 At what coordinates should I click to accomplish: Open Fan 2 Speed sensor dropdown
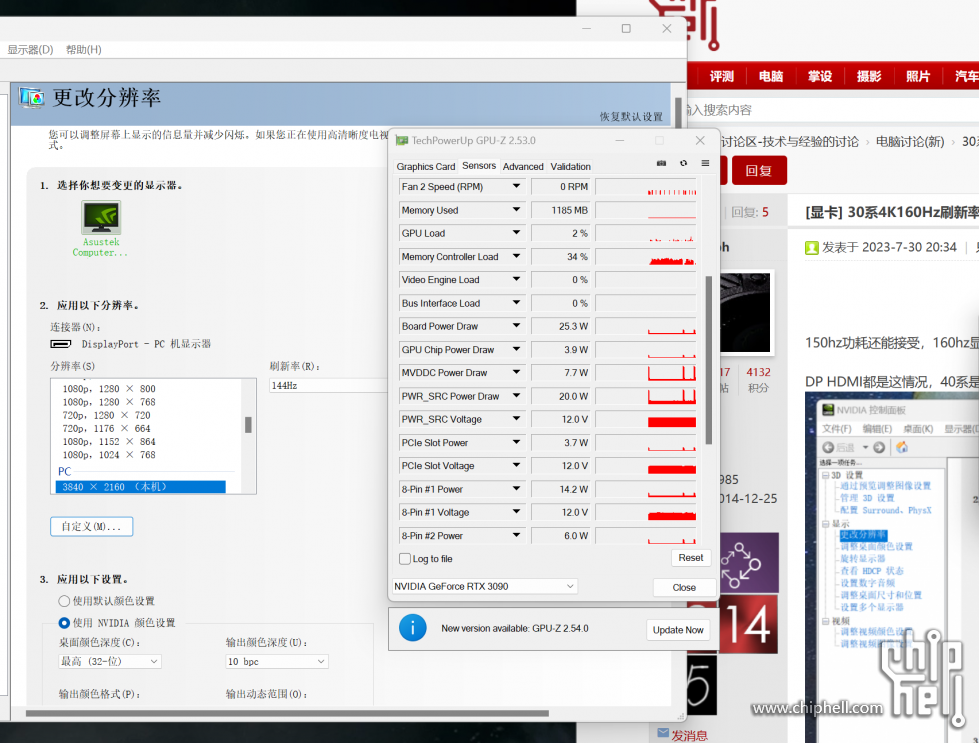click(516, 187)
